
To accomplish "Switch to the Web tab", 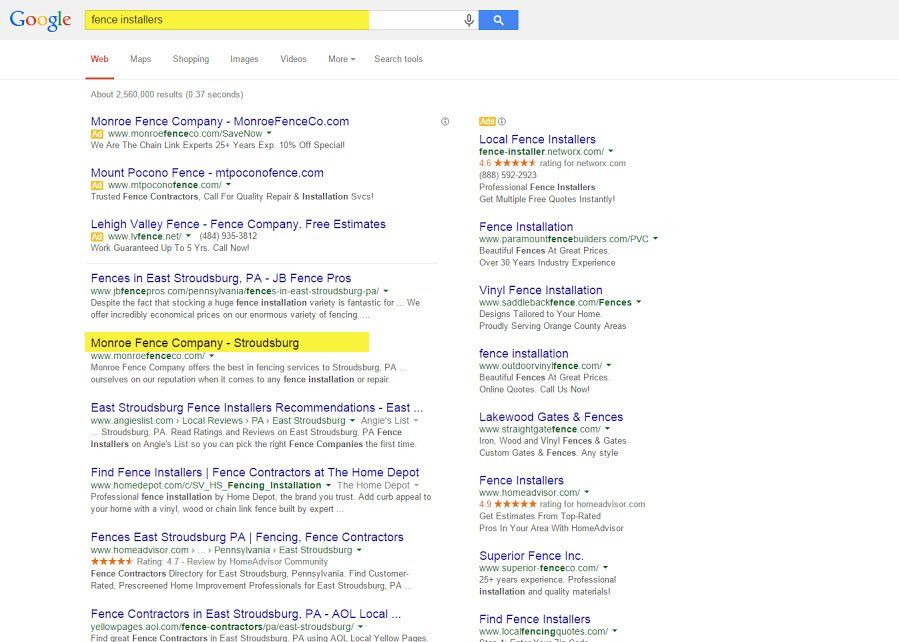I will coord(99,59).
